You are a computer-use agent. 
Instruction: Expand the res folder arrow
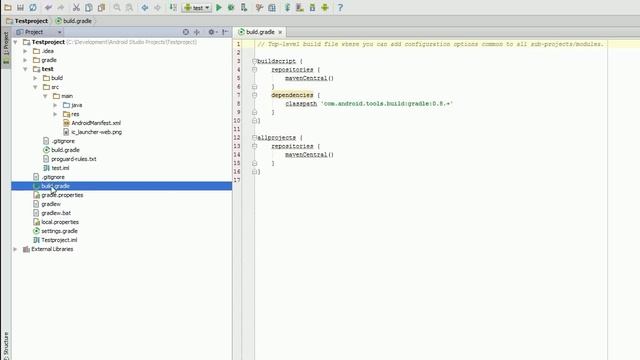(x=56, y=114)
